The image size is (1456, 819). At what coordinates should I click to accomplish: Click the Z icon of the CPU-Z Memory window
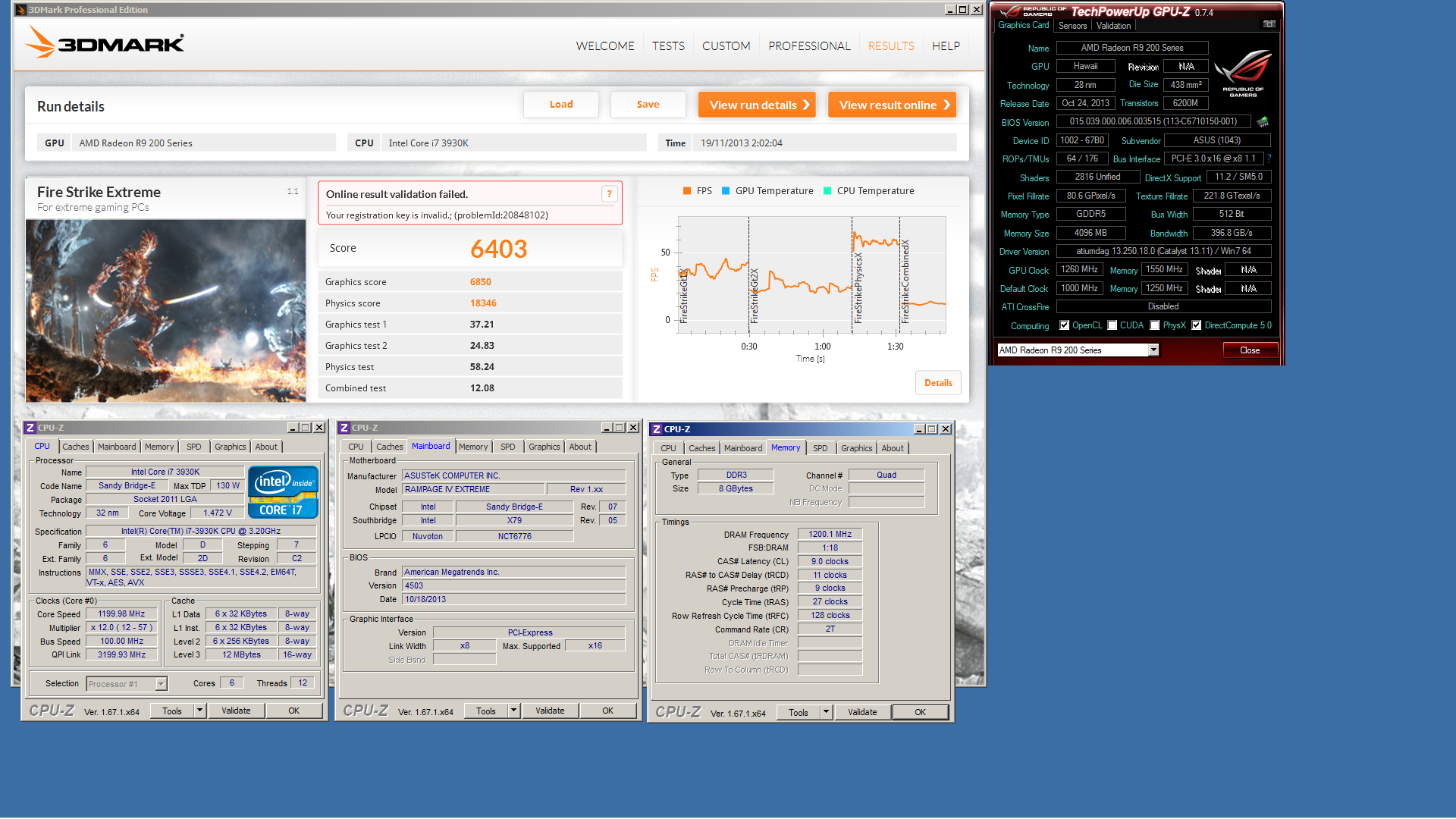click(x=657, y=429)
